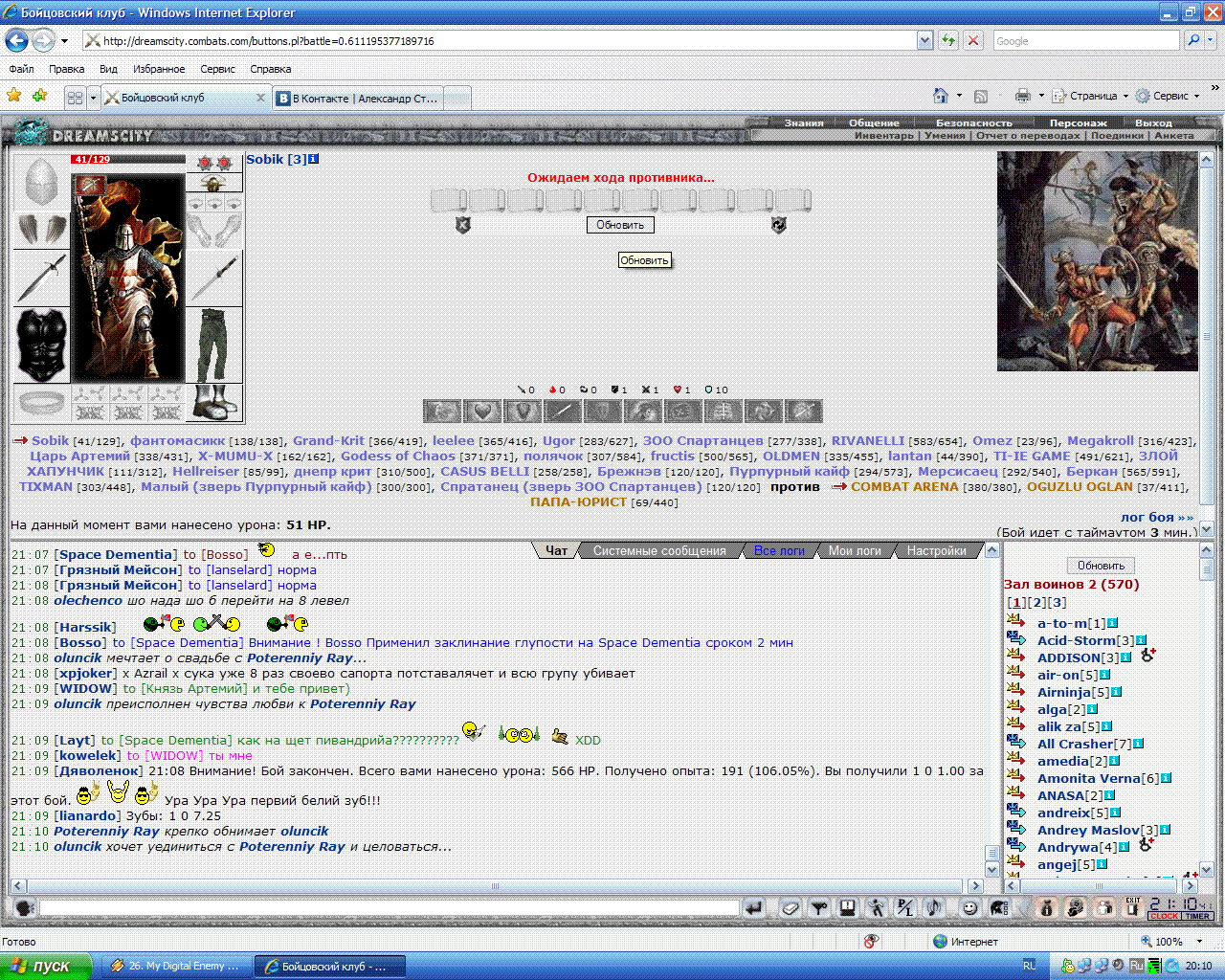Select the black chest armor slot

[x=42, y=345]
